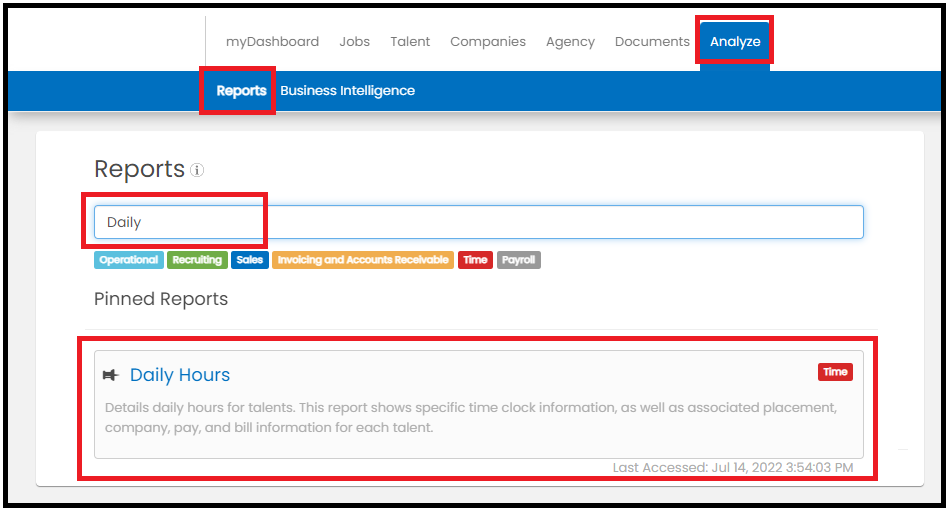The width and height of the screenshot is (951, 515).
Task: Go to the Jobs tab
Action: point(354,42)
